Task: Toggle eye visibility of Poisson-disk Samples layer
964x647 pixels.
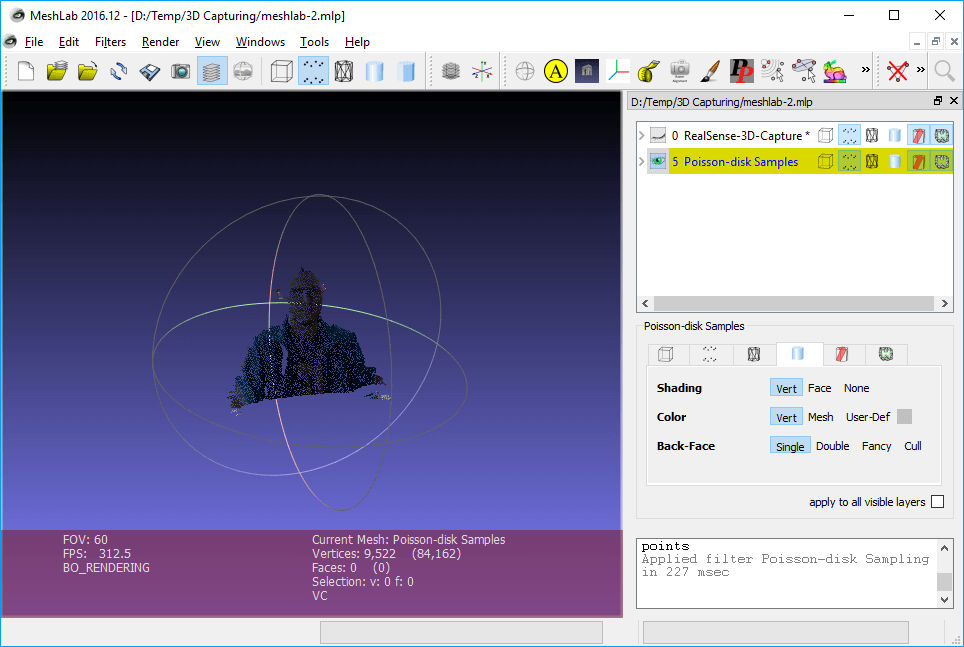Action: click(658, 162)
